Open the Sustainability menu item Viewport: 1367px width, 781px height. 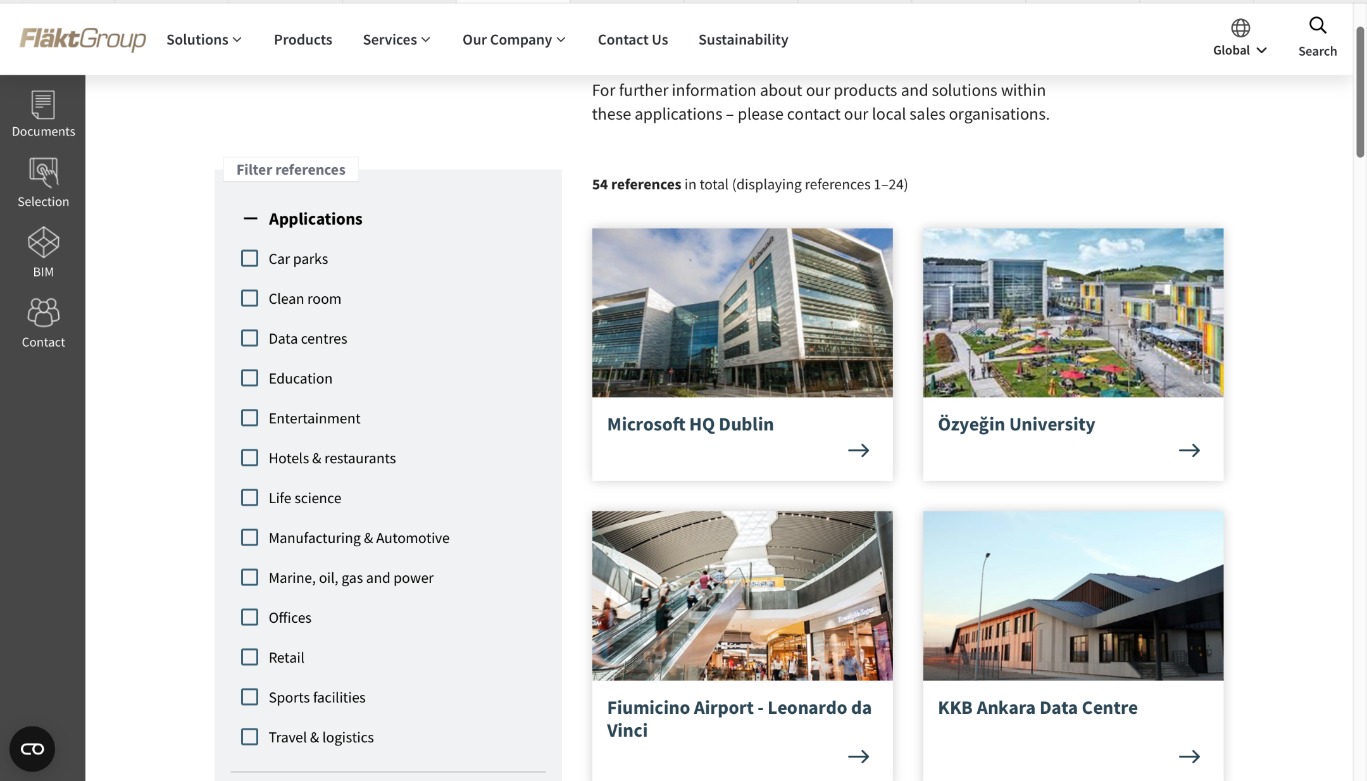(x=743, y=40)
